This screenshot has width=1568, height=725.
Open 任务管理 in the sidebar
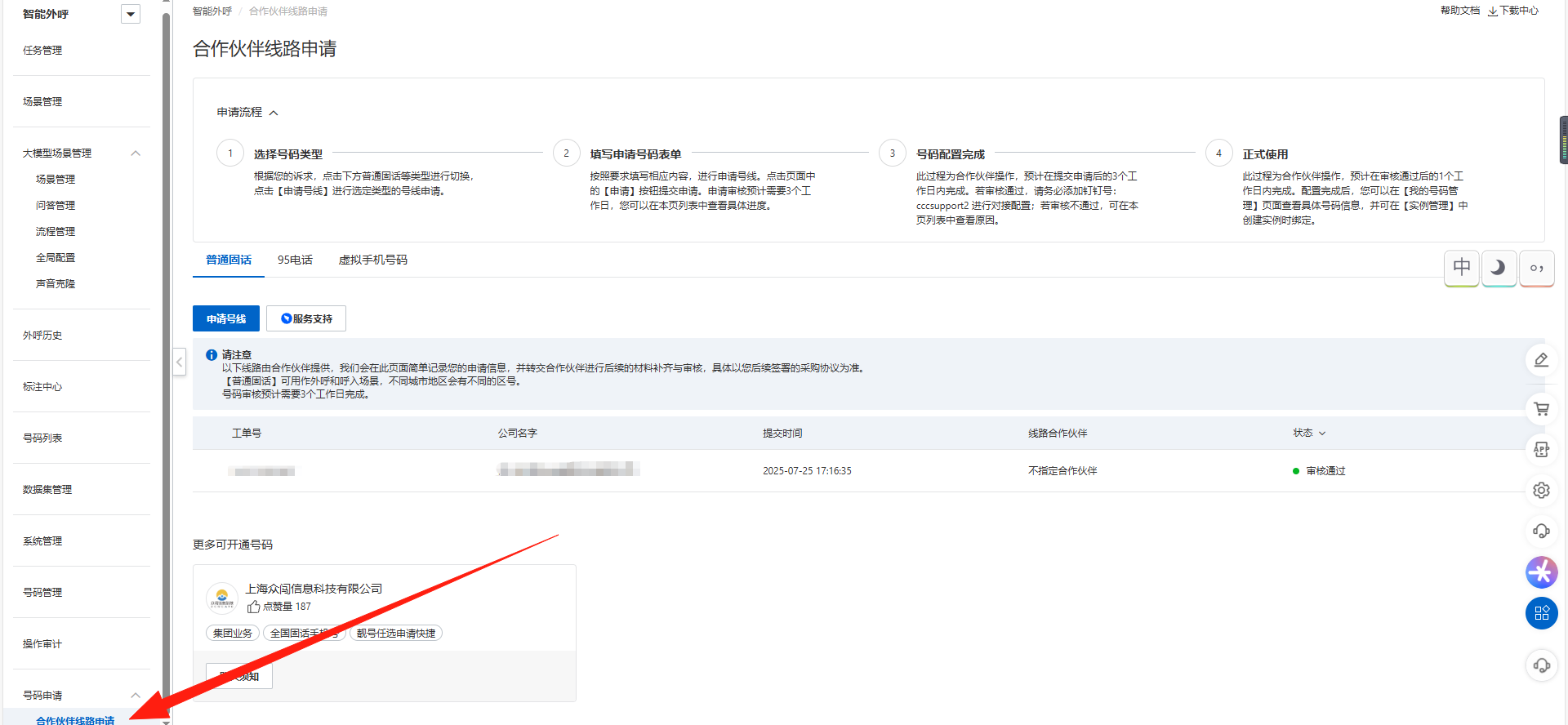42,51
